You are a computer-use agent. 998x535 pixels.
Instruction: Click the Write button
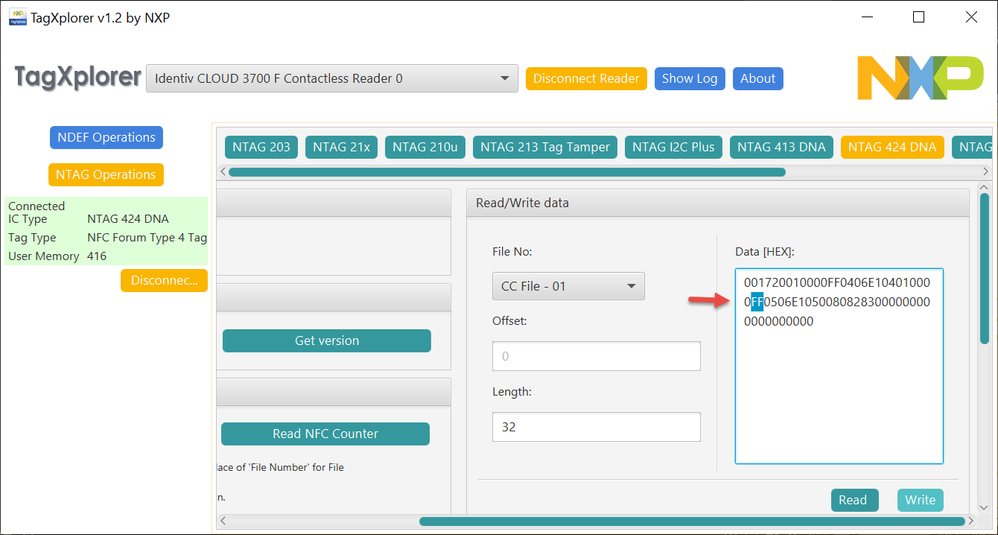click(x=920, y=500)
